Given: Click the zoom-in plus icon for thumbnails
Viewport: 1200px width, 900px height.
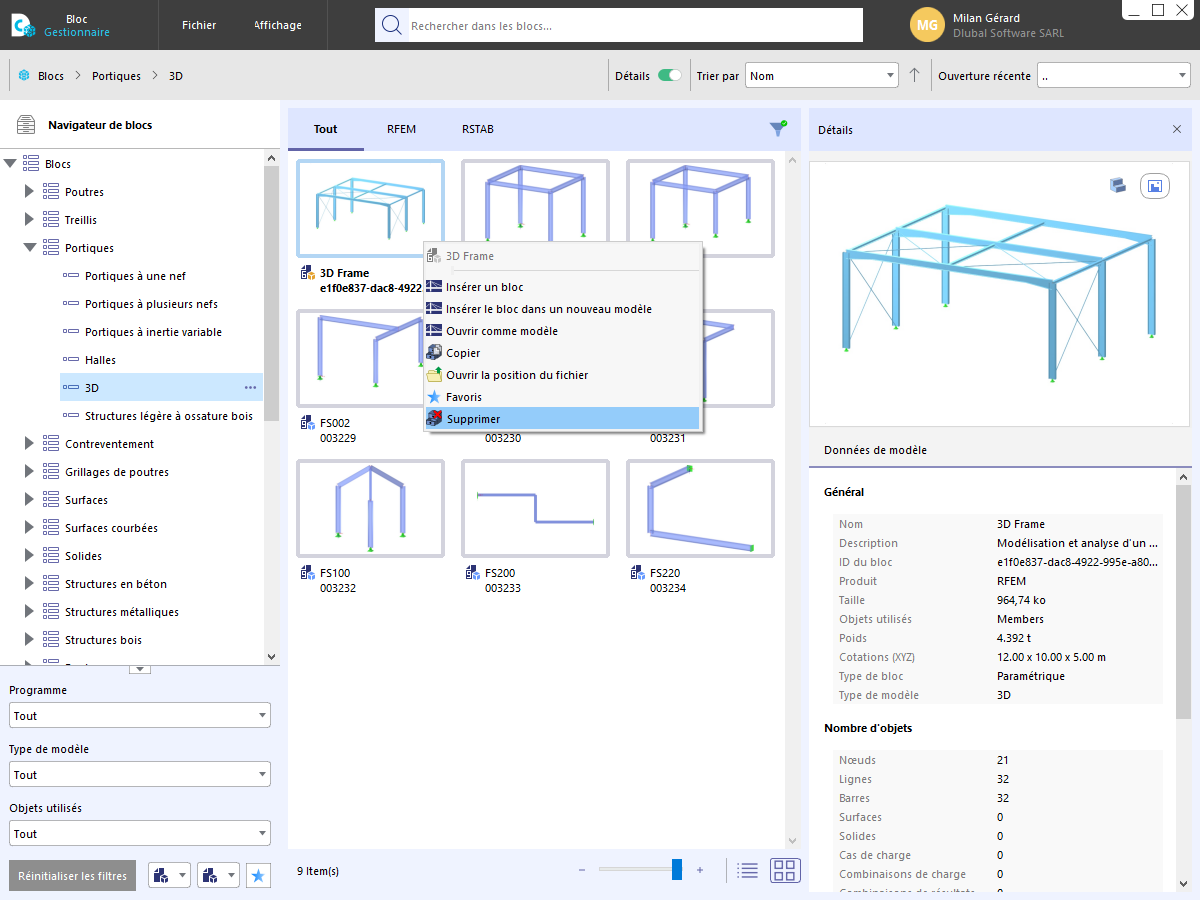Looking at the screenshot, I should tap(700, 870).
